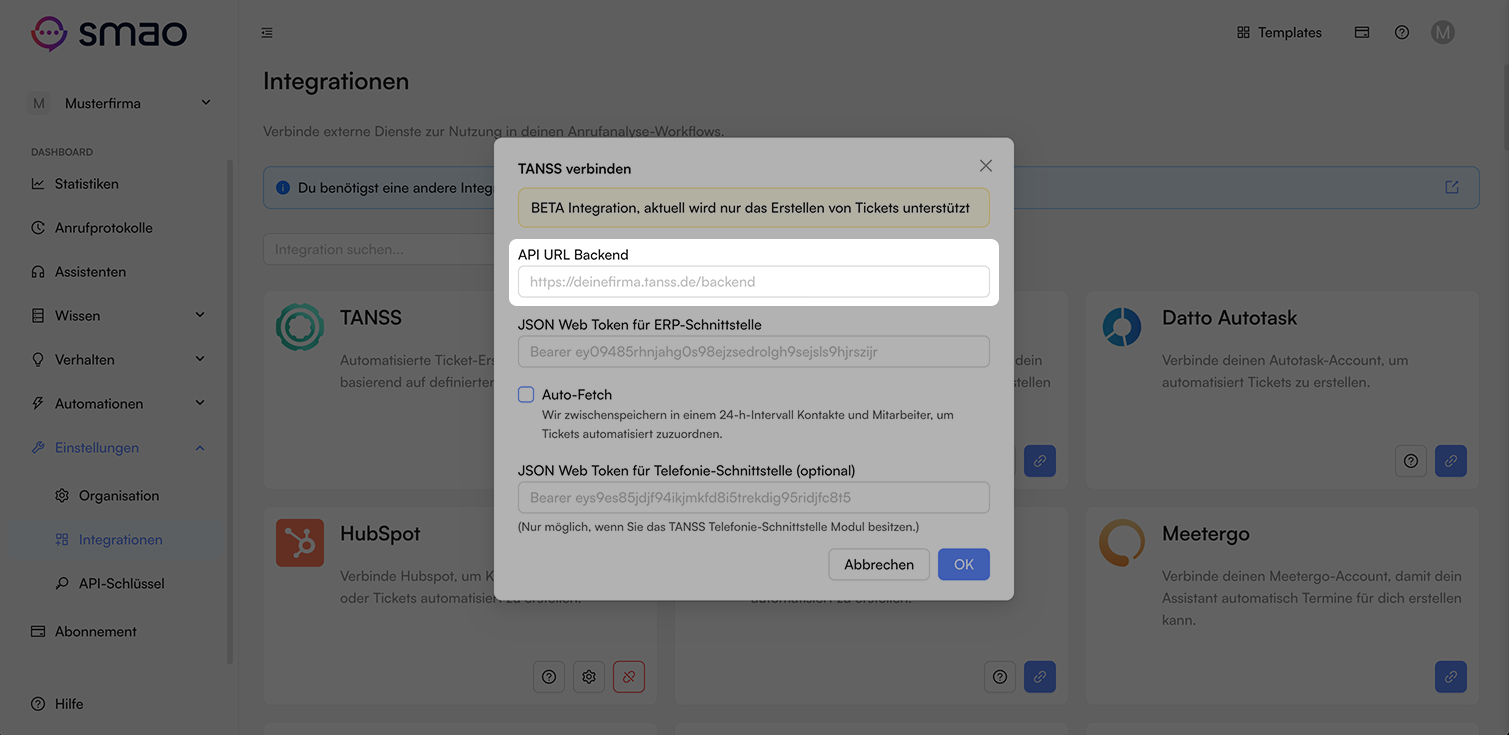Click the TANSS logo
This screenshot has width=1509, height=735.
point(300,328)
